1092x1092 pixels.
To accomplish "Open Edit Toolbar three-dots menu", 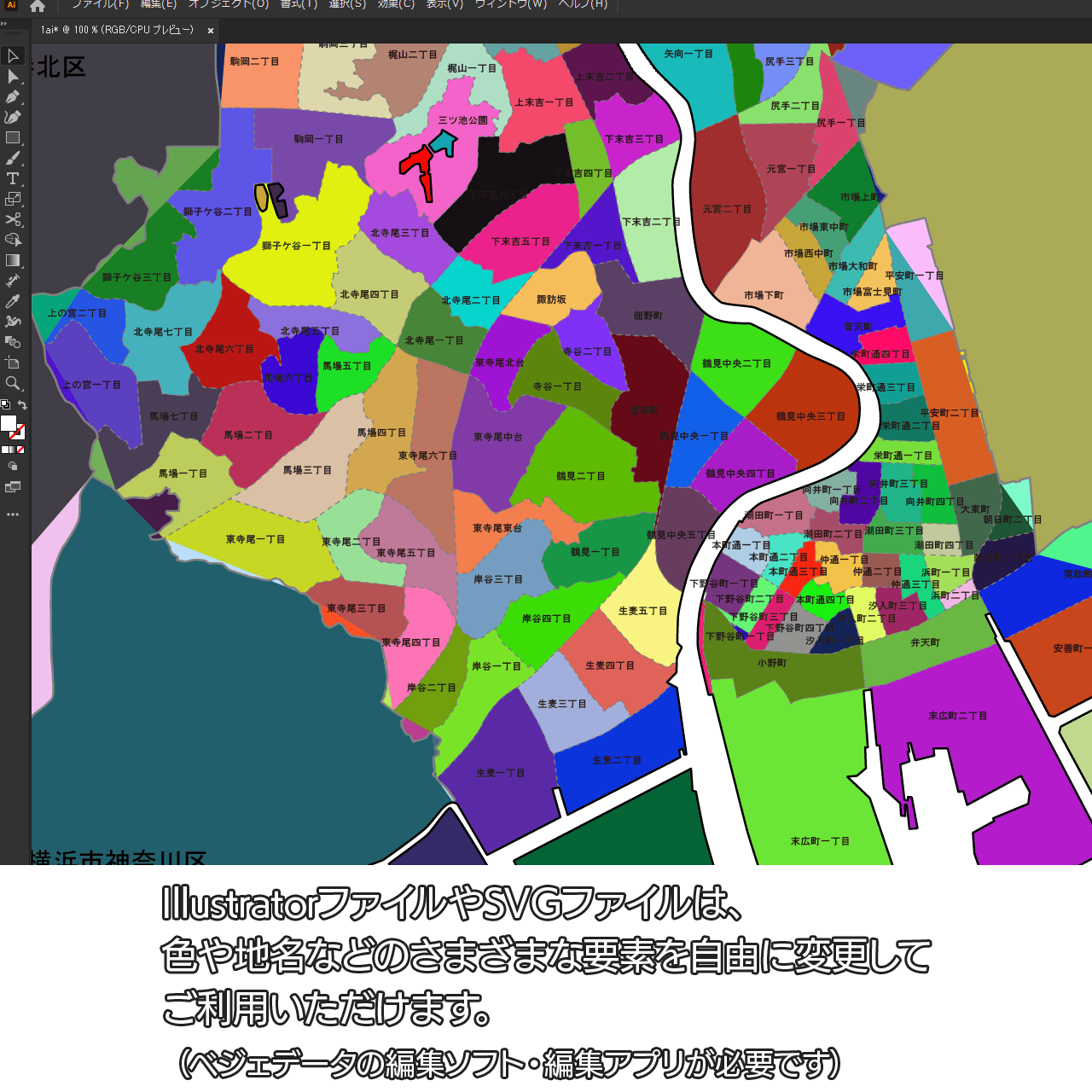I will tap(13, 514).
